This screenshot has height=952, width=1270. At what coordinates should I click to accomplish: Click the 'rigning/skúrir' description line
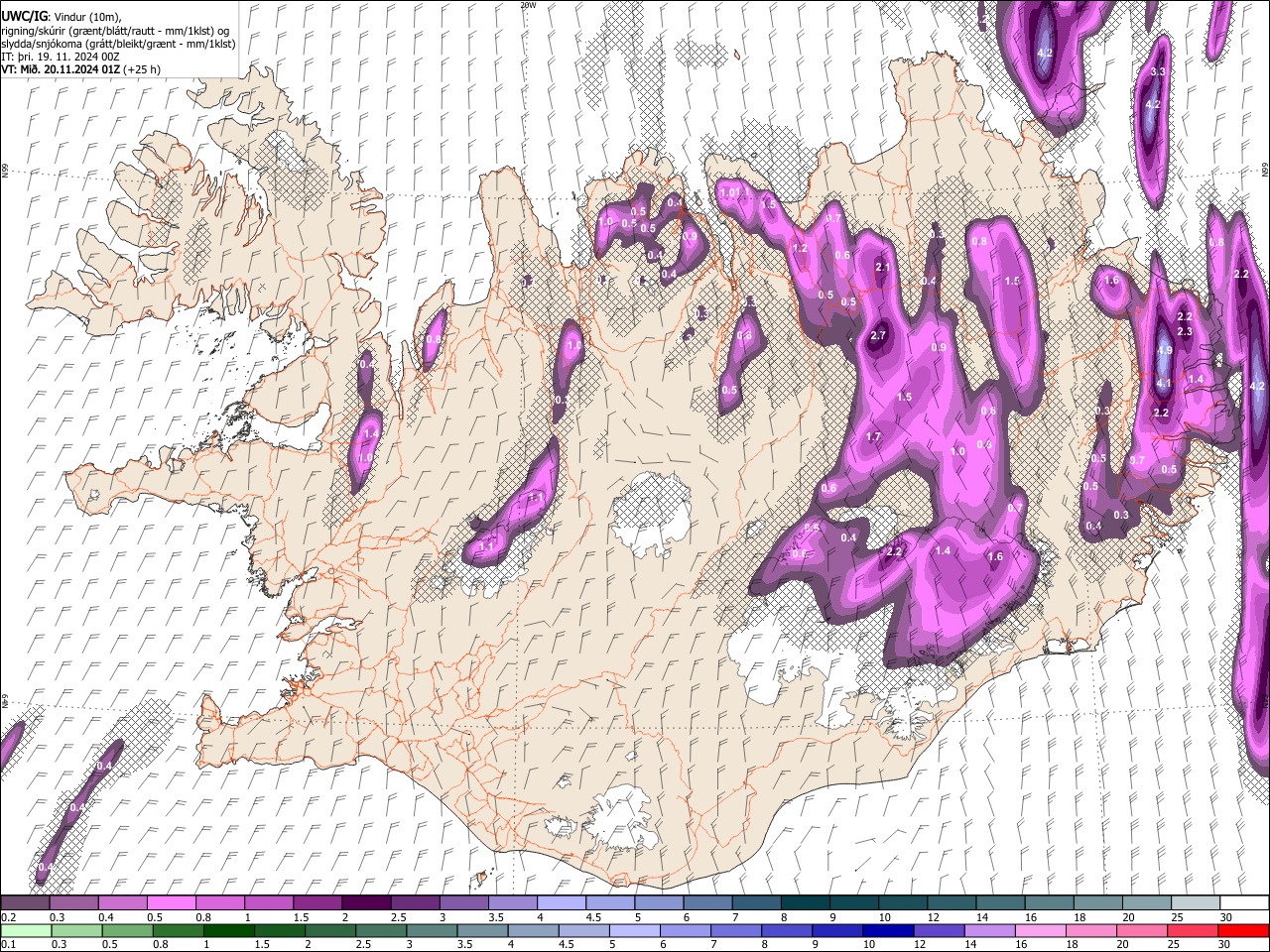click(116, 31)
